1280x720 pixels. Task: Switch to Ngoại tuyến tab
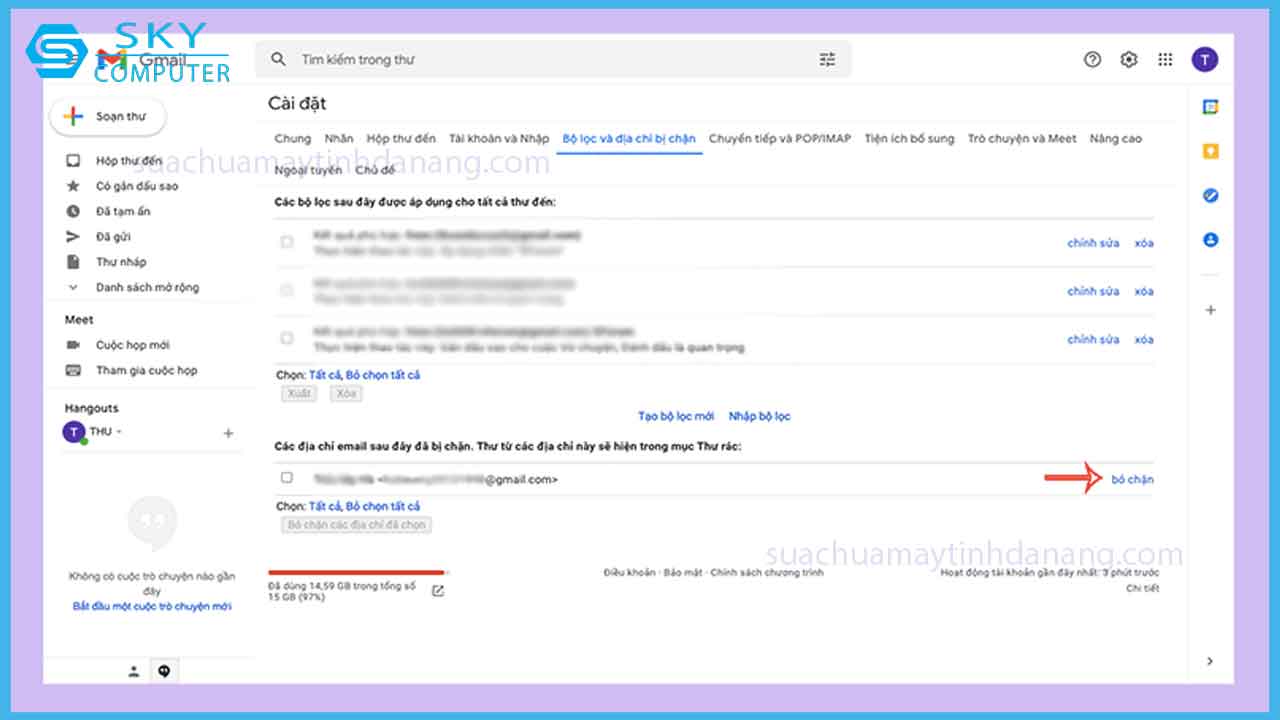coord(308,170)
